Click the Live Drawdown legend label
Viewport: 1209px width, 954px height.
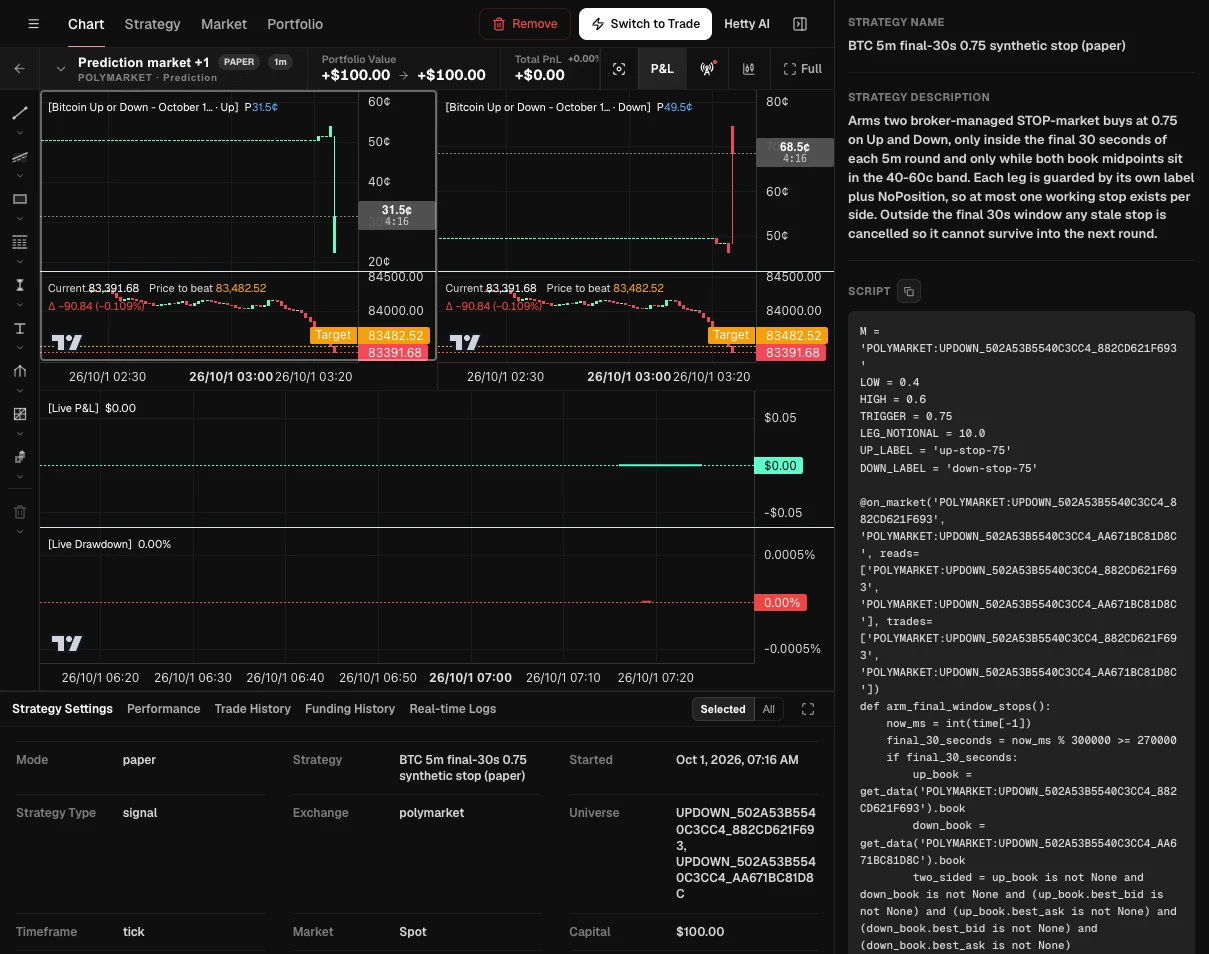pyautogui.click(x=90, y=544)
